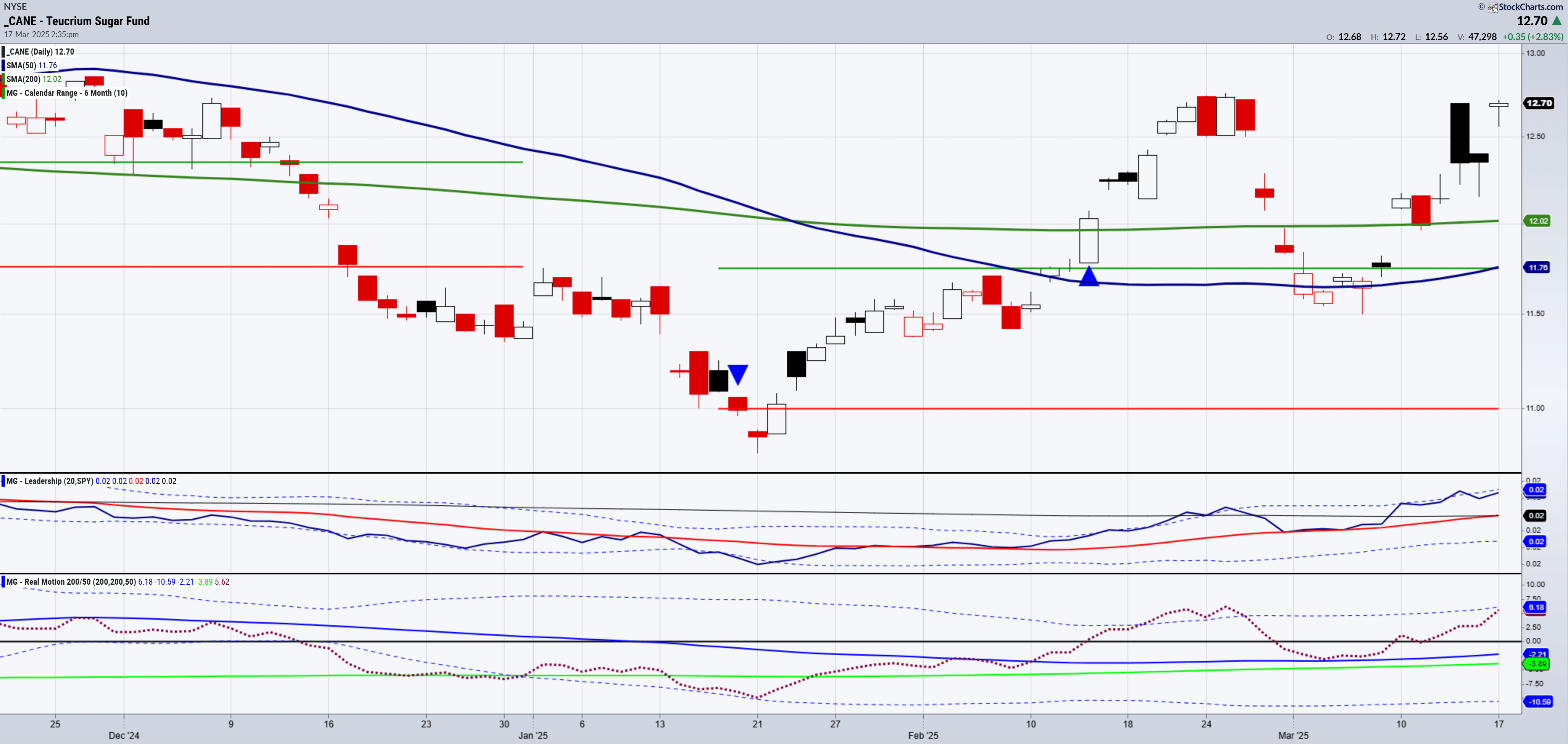Click the "_CANE - Teucrium Sugar Fund" title
Image resolution: width=1568 pixels, height=745 pixels.
pos(77,21)
